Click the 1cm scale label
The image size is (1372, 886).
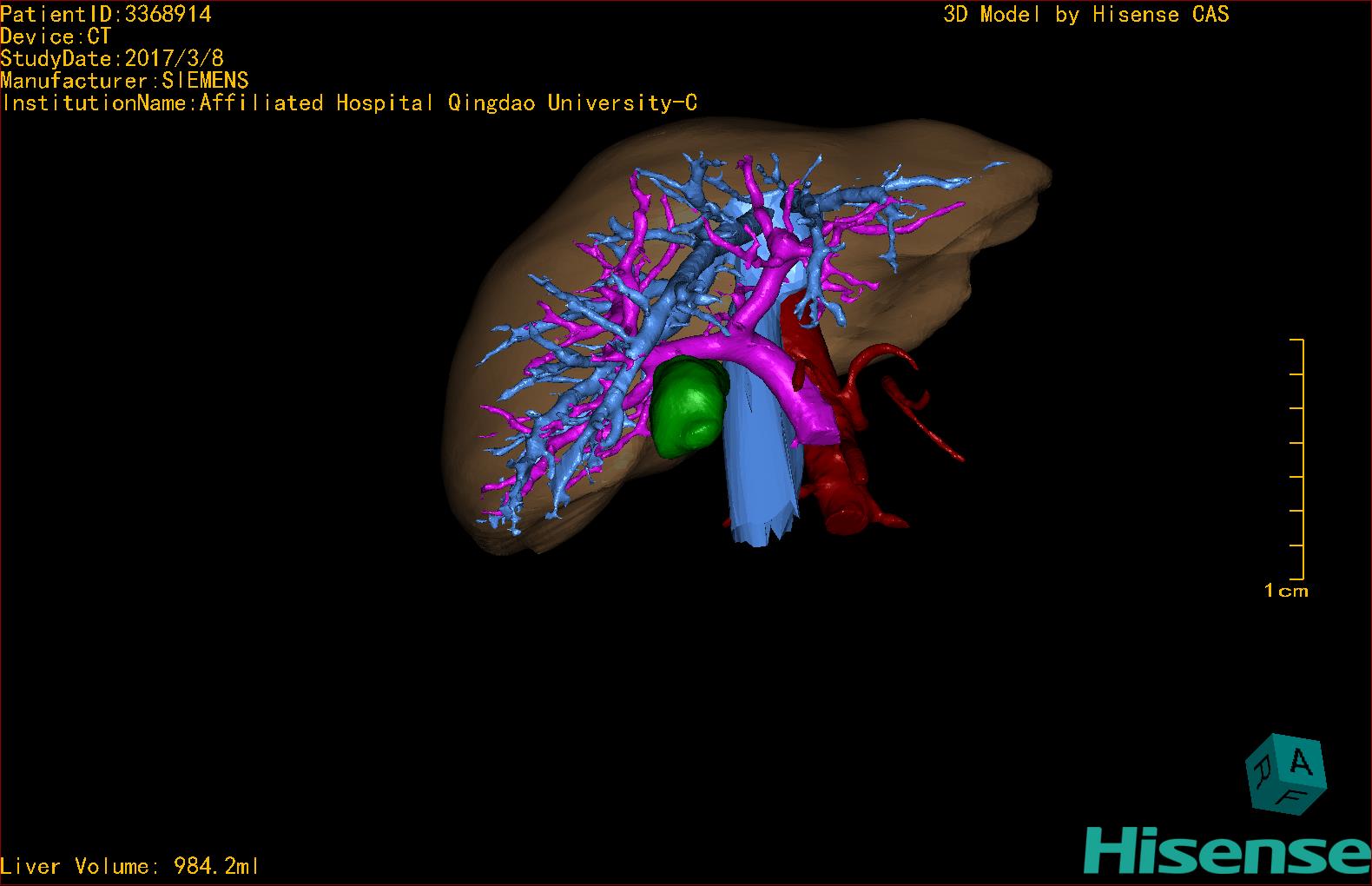(x=1286, y=591)
